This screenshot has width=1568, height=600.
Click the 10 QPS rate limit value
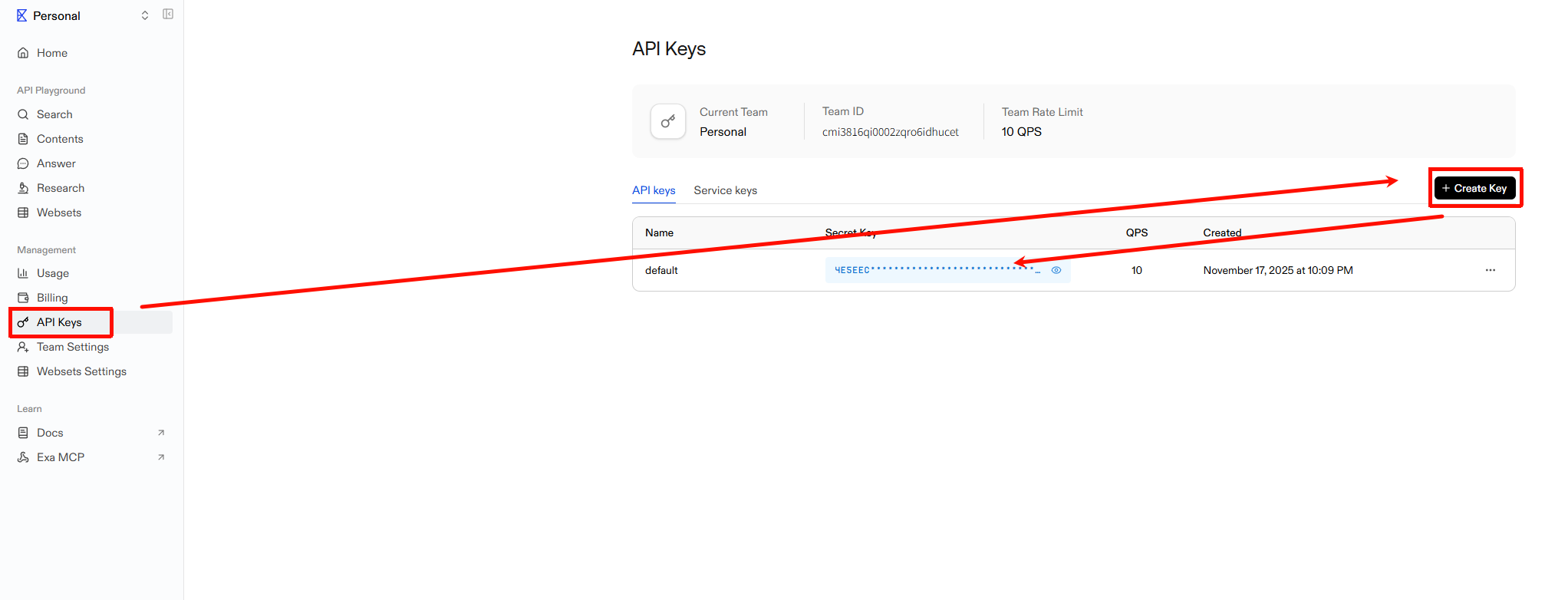[x=1021, y=132]
